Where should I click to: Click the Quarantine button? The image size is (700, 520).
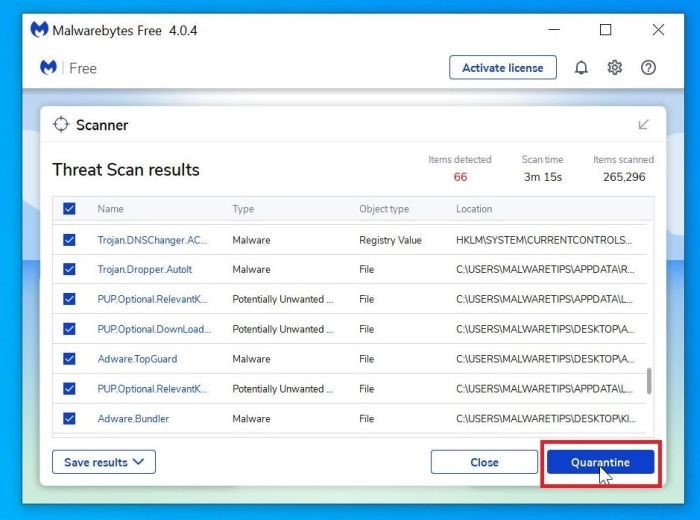[x=600, y=462]
